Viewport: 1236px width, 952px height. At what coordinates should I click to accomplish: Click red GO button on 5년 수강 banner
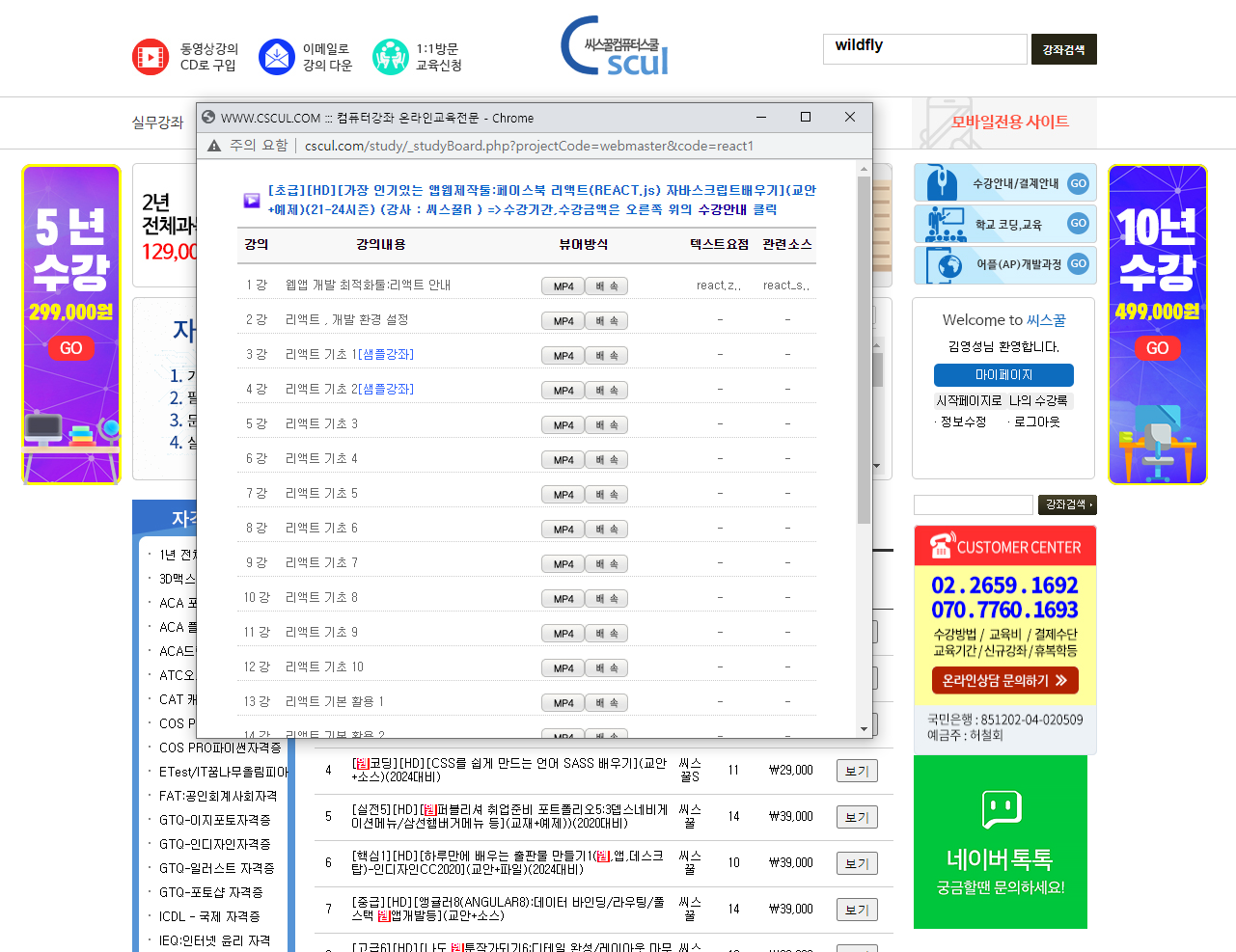71,348
